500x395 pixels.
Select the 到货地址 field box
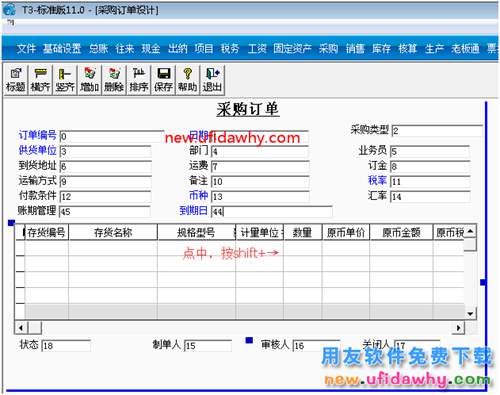(x=106, y=166)
